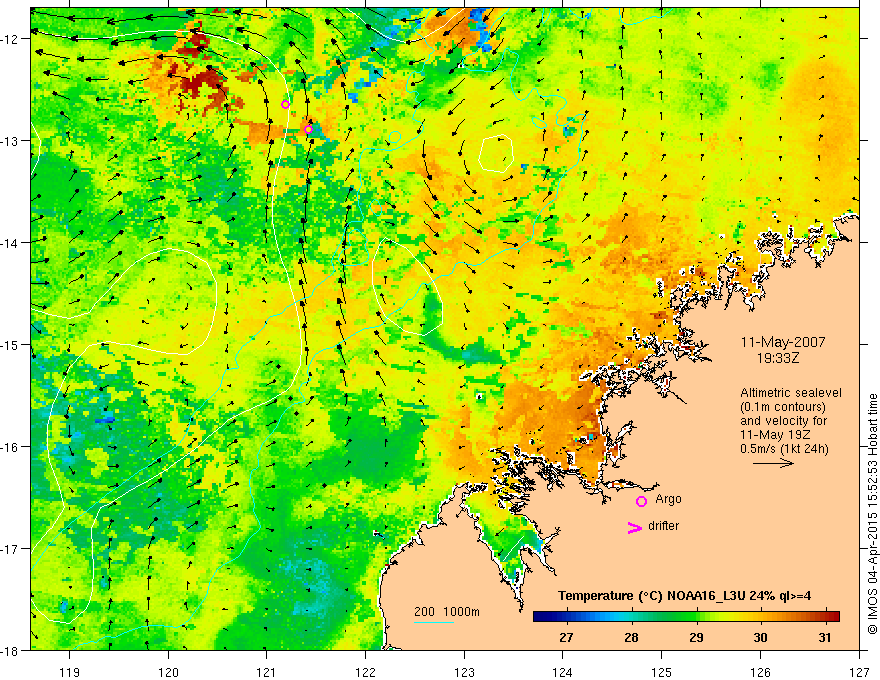
Task: Click the '(0.1m contours)' text line
Action: pos(783,407)
